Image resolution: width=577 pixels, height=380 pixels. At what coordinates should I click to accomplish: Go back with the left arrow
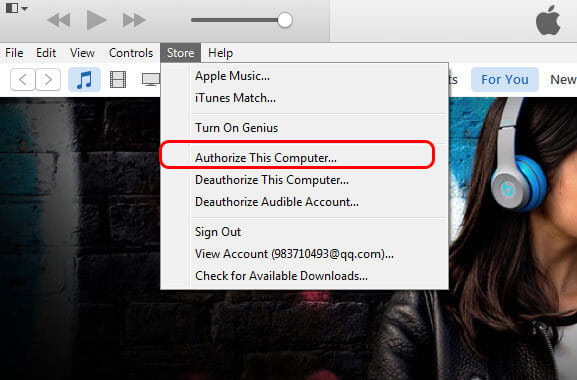tap(23, 79)
